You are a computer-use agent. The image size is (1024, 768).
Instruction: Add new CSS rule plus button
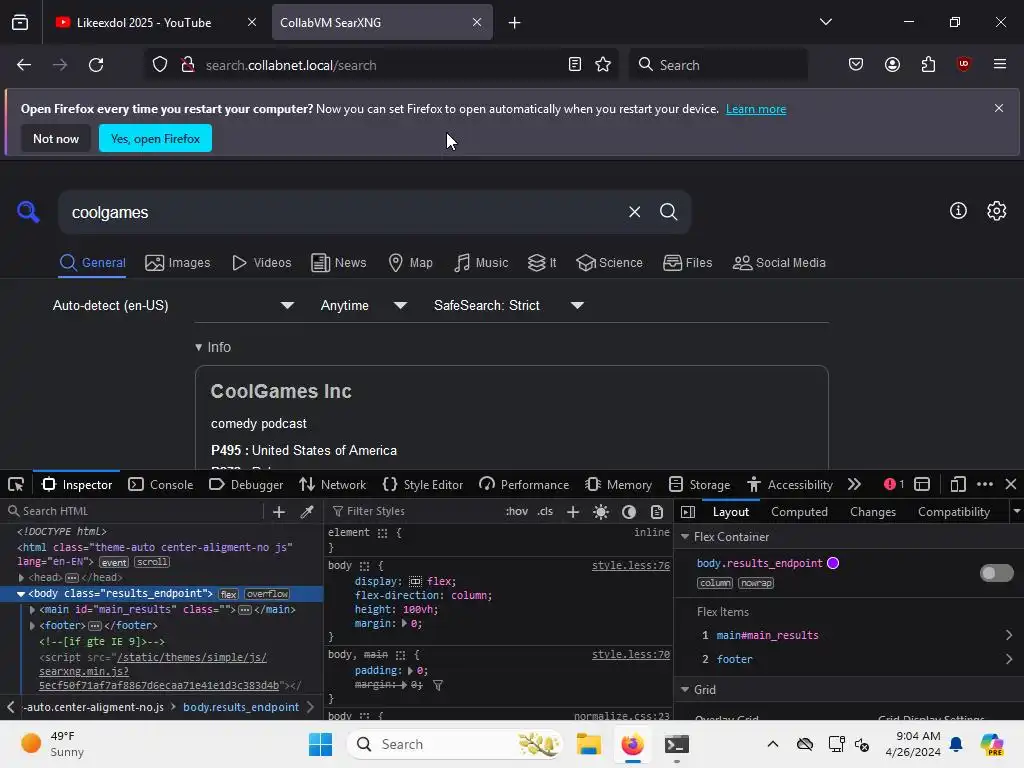coord(573,512)
